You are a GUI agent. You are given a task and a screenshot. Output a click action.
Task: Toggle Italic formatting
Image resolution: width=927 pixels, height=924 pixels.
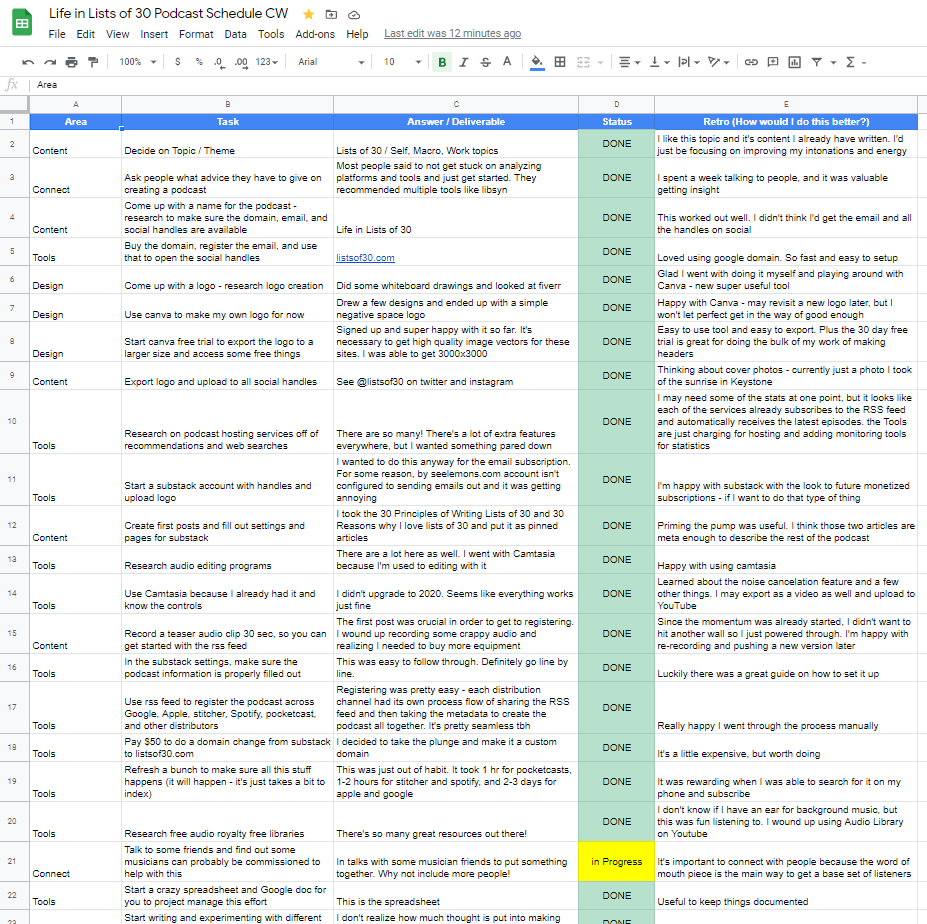click(x=464, y=62)
